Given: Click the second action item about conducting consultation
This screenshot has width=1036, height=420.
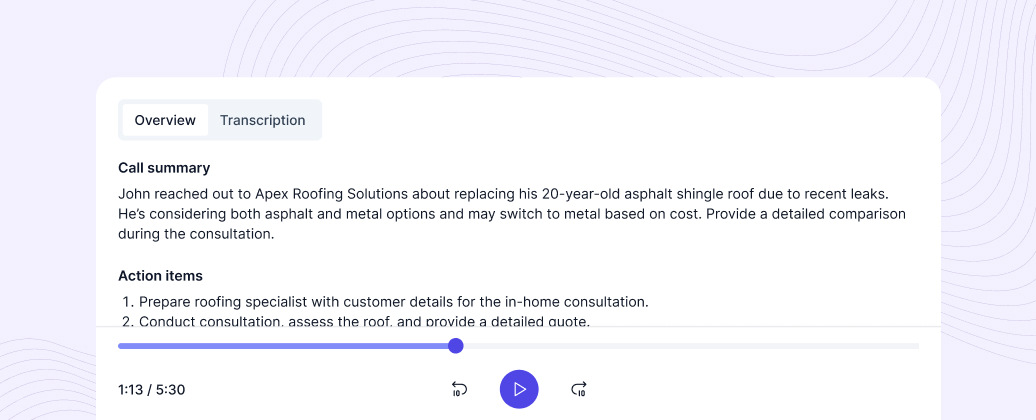Looking at the screenshot, I should [x=365, y=321].
